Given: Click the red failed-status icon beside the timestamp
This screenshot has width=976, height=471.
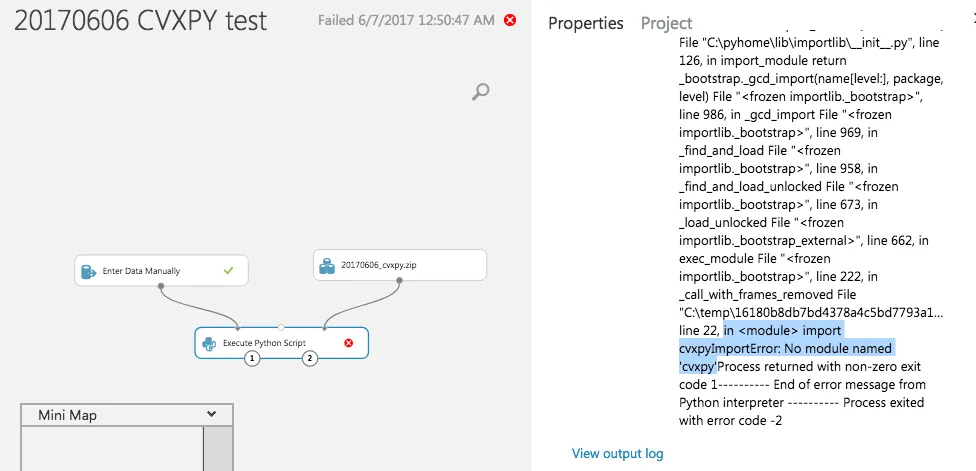Looking at the screenshot, I should click(x=510, y=20).
